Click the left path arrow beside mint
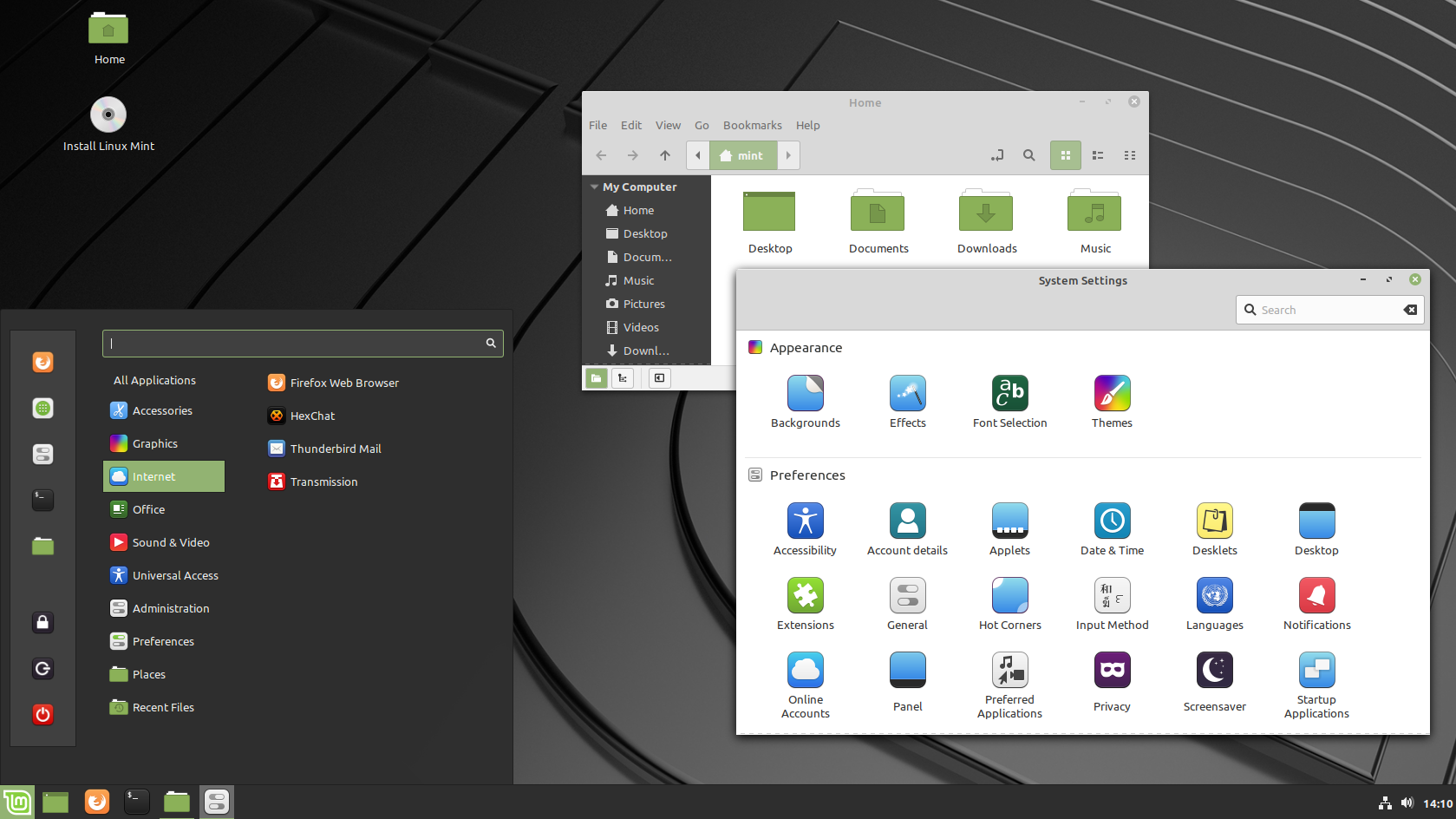 (698, 155)
